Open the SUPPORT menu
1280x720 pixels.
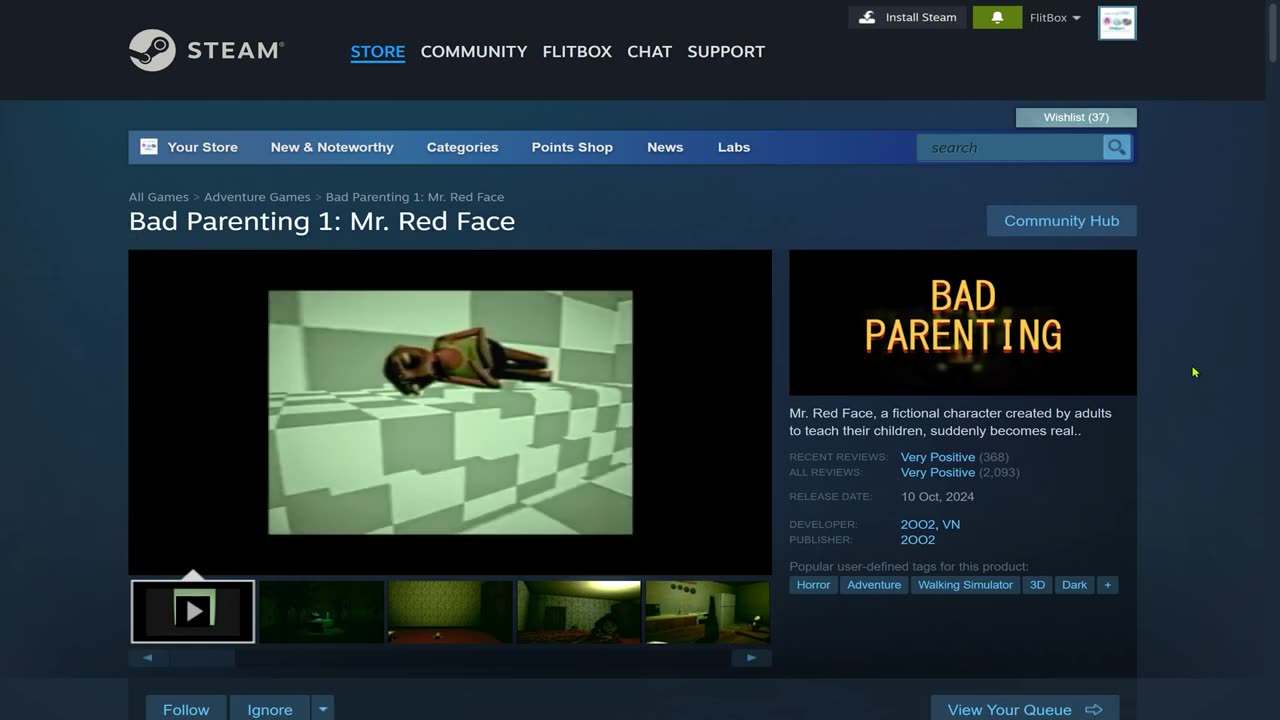726,51
